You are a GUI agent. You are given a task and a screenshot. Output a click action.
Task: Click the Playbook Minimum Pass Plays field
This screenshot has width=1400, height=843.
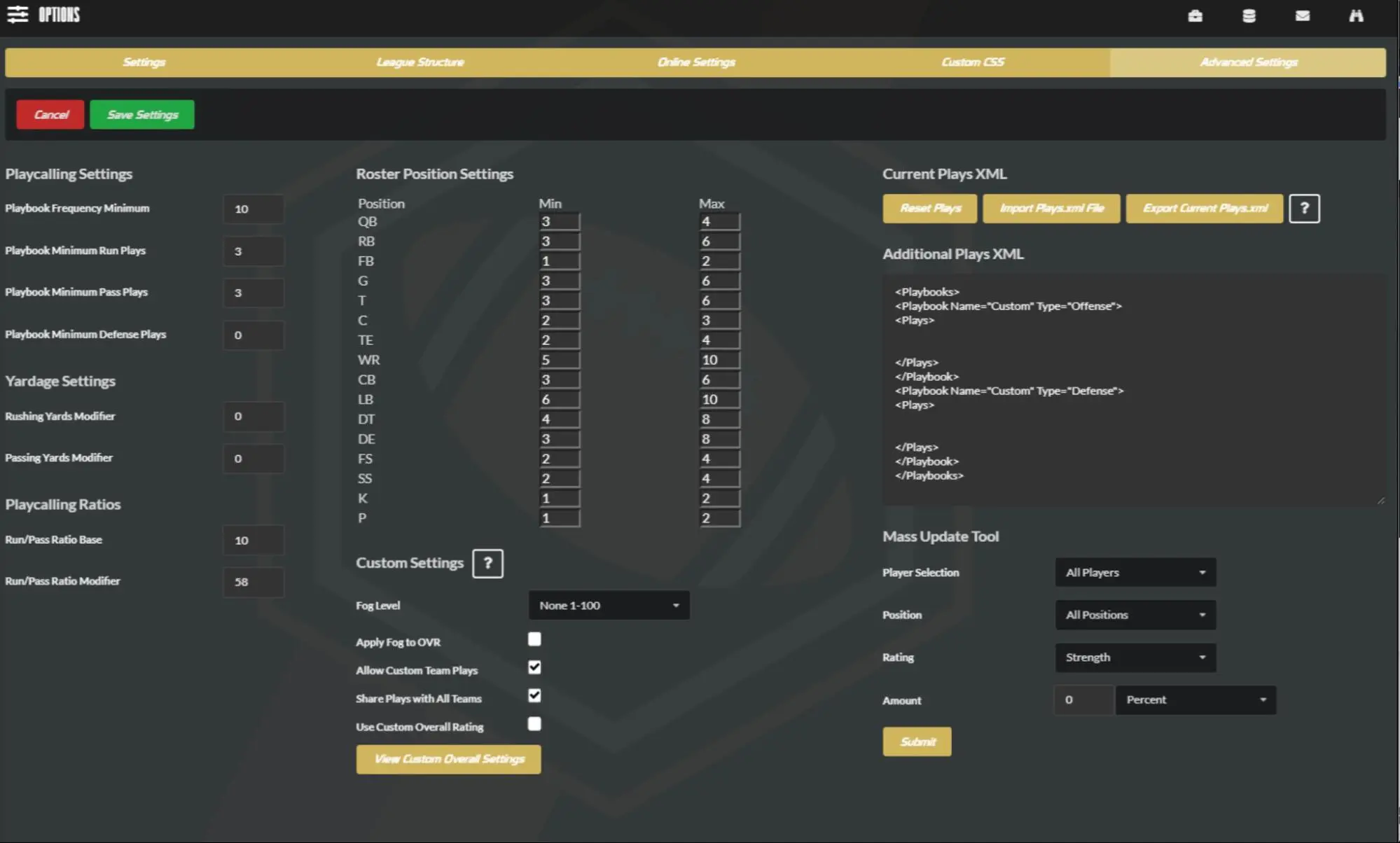[x=254, y=293]
